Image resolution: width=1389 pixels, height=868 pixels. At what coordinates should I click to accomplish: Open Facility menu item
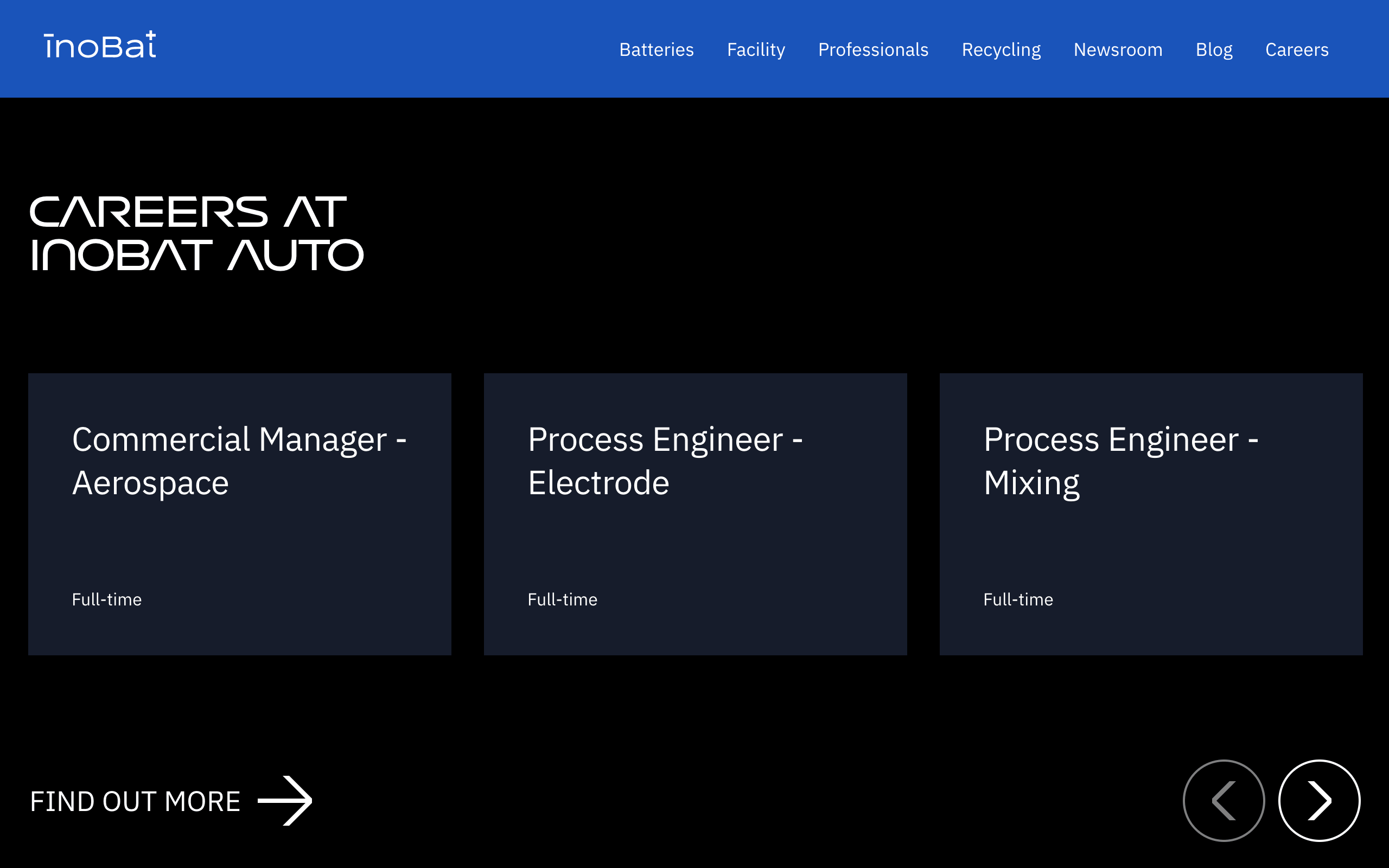click(x=756, y=50)
